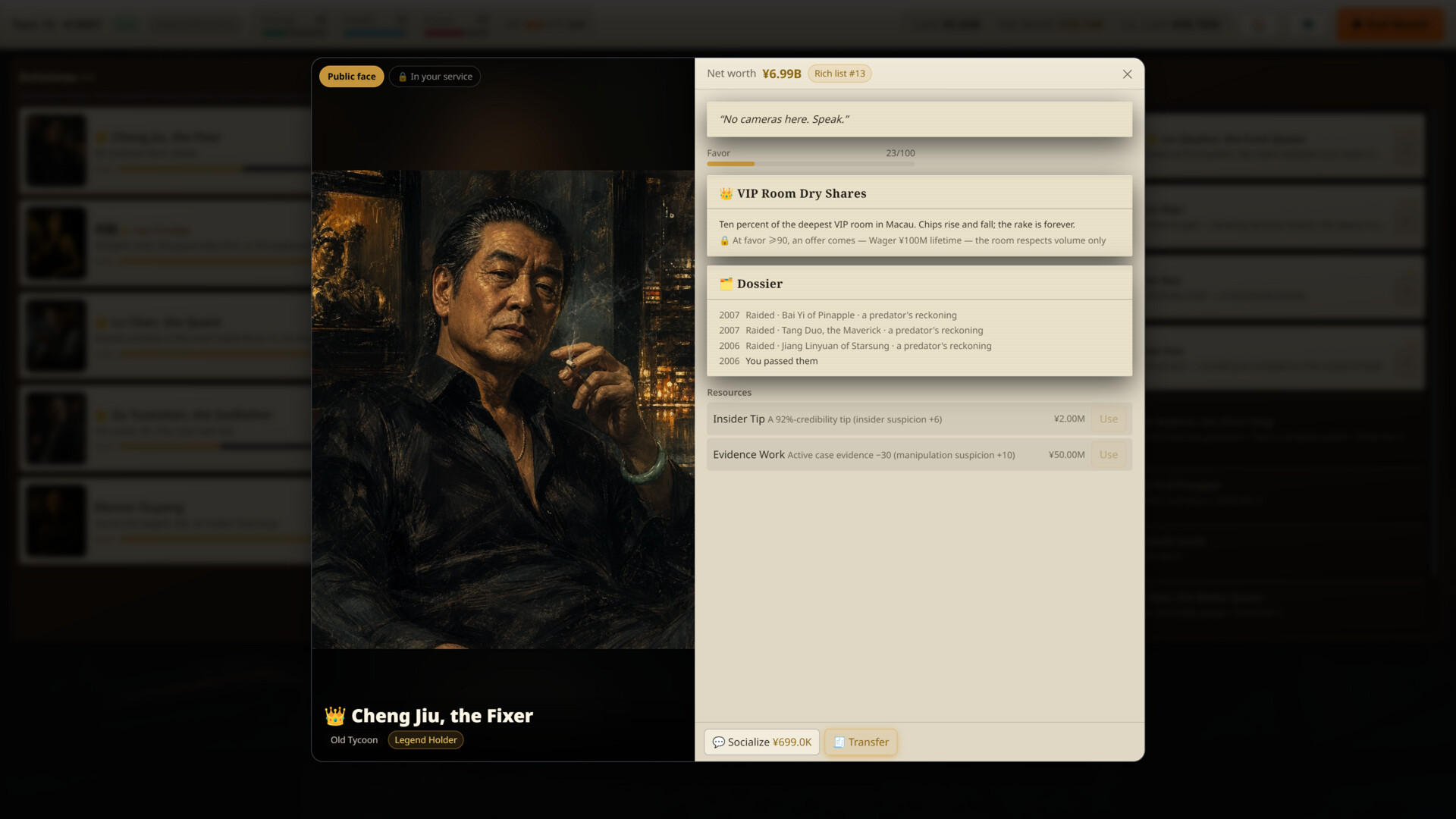
Task: Click the Insider Tip ¥2.00M price
Action: [1069, 419]
